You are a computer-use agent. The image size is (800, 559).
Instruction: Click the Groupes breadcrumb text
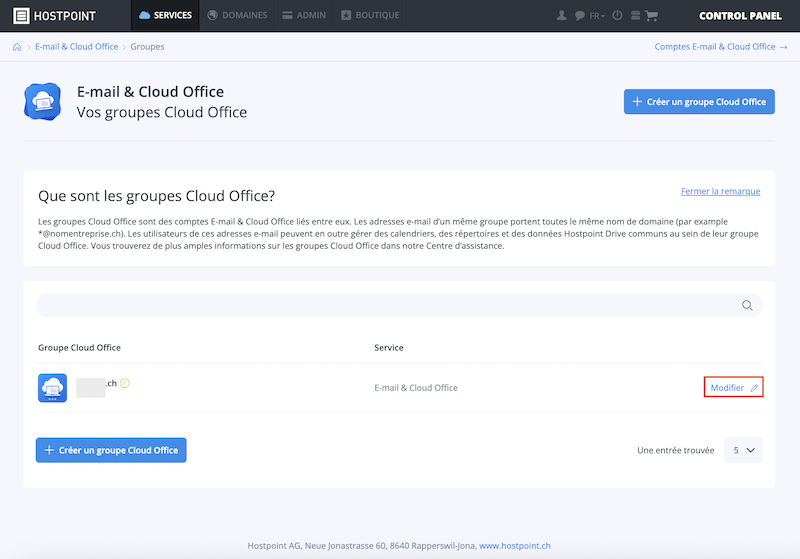click(147, 46)
